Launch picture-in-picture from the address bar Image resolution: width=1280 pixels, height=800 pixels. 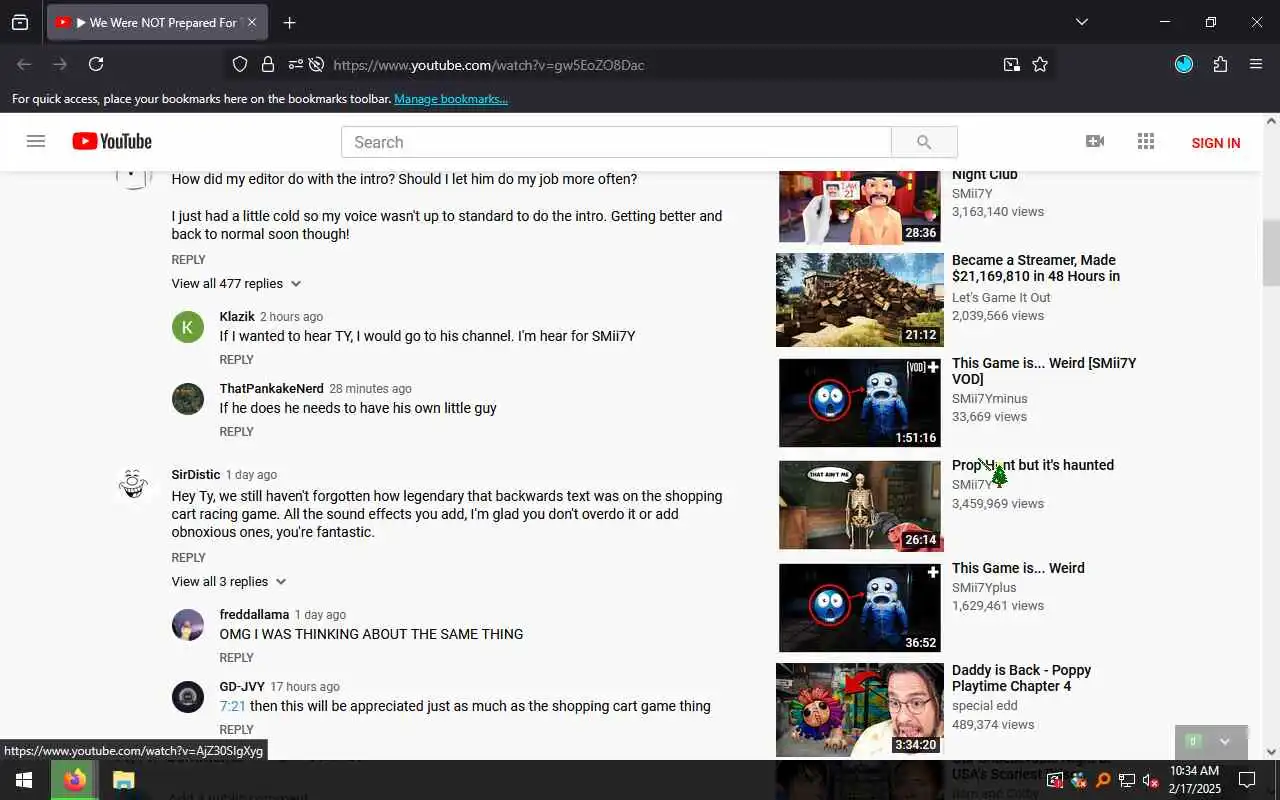pyautogui.click(x=1012, y=64)
